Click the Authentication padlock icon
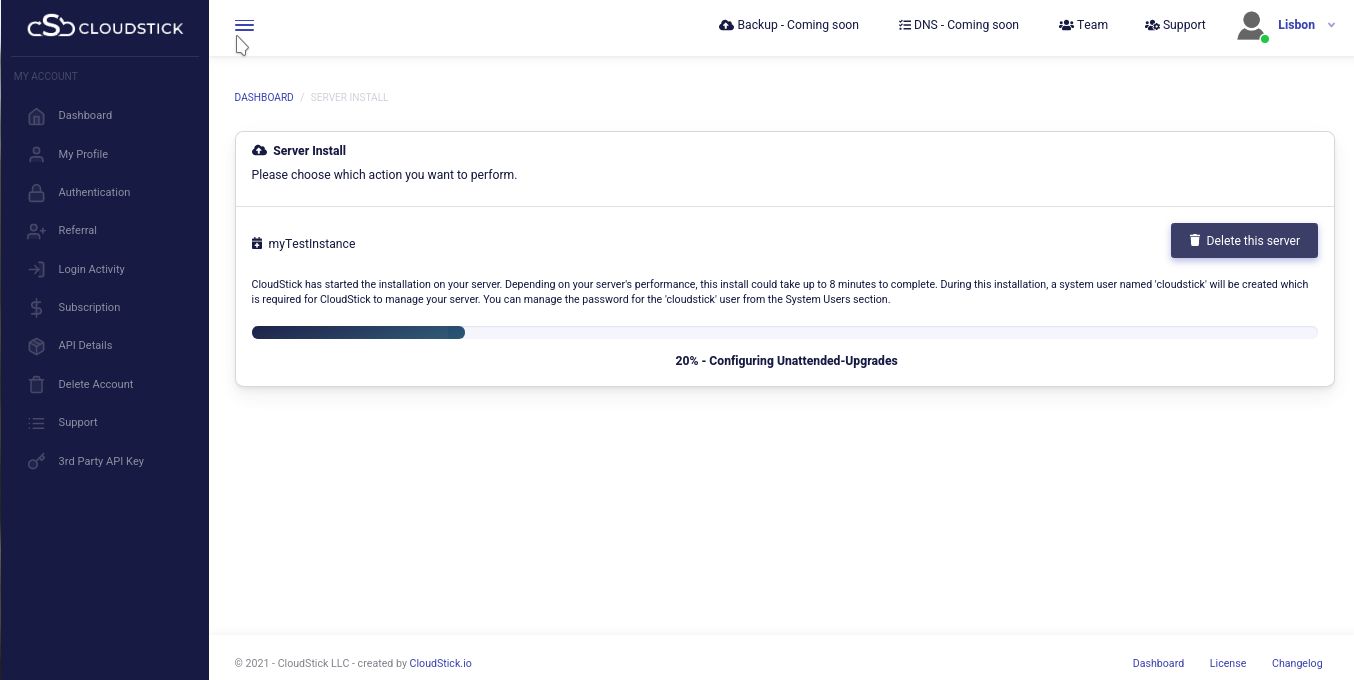The image size is (1354, 680). pyautogui.click(x=37, y=193)
